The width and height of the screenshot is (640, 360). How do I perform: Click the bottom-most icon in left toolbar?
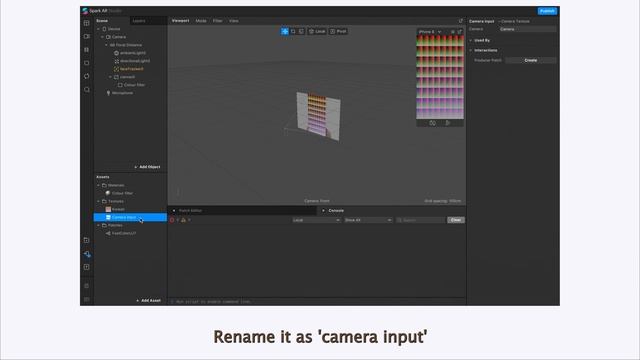(x=87, y=299)
